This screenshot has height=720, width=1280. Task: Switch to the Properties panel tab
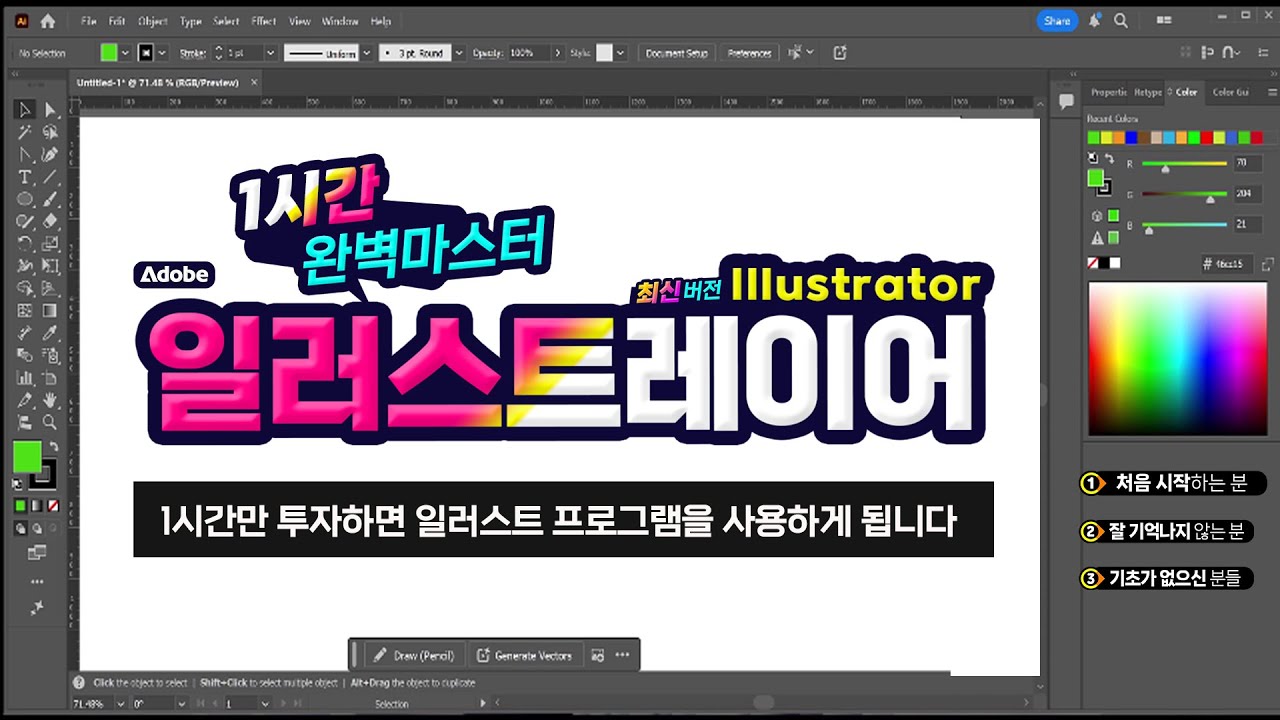pyautogui.click(x=1109, y=92)
